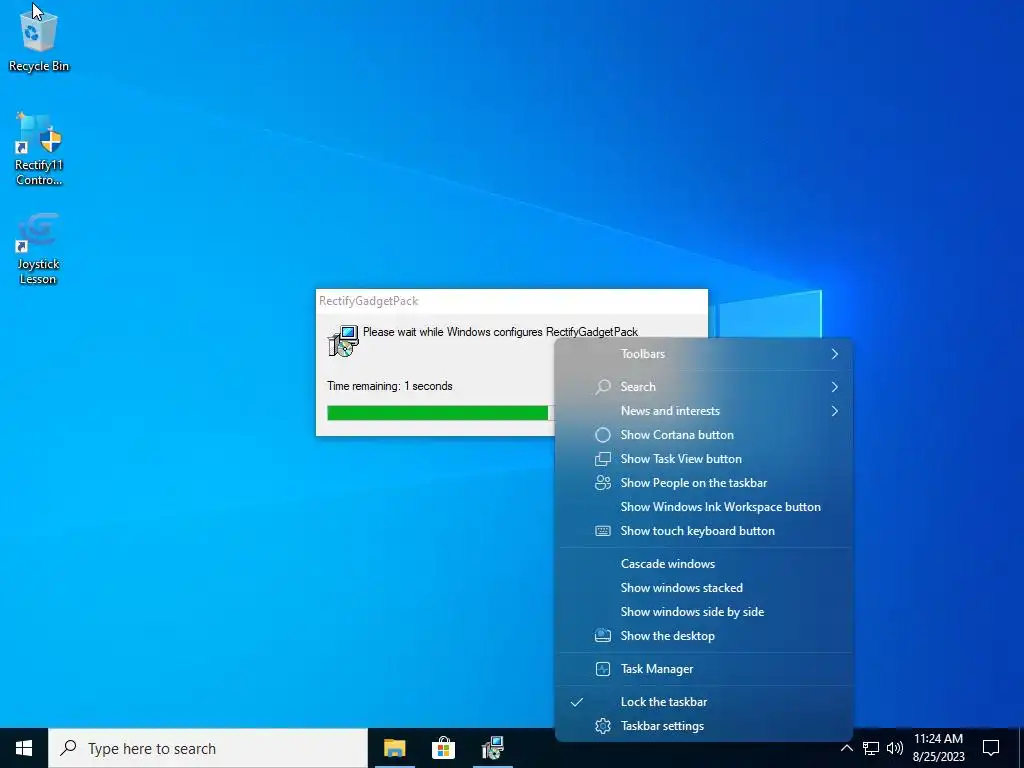Click the green installation progress bar

click(438, 413)
